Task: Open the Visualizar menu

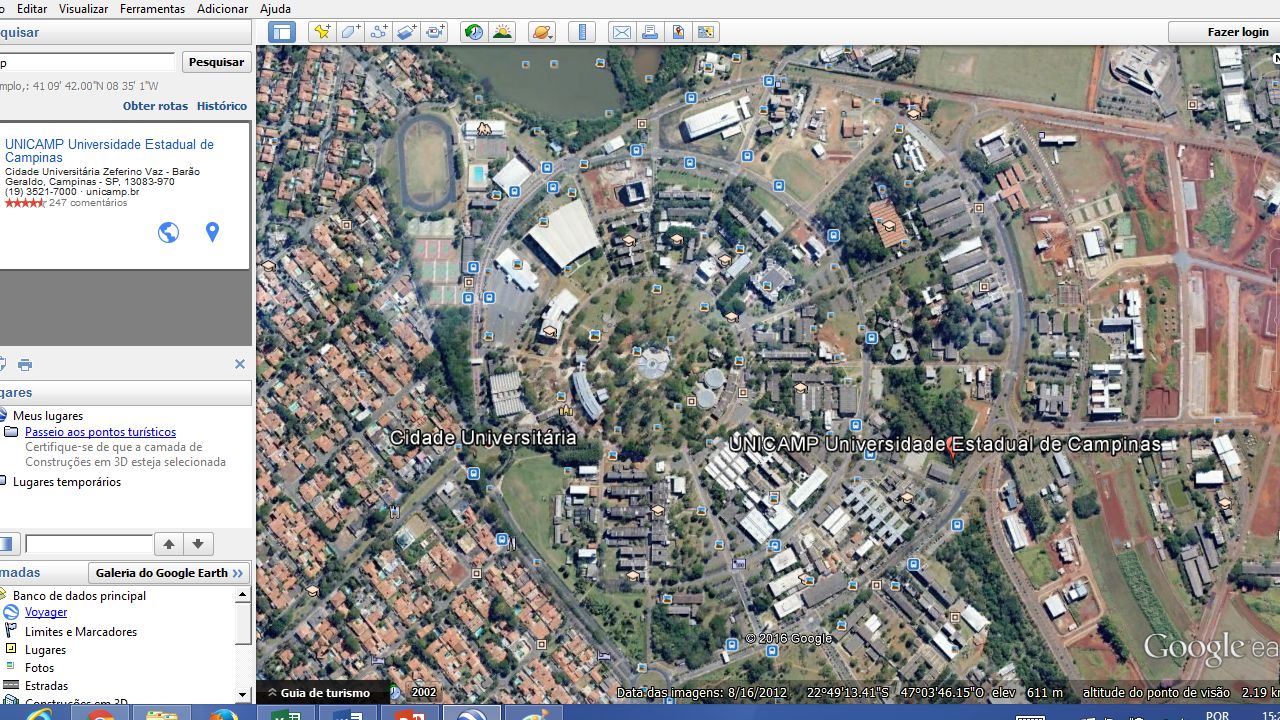Action: click(83, 8)
